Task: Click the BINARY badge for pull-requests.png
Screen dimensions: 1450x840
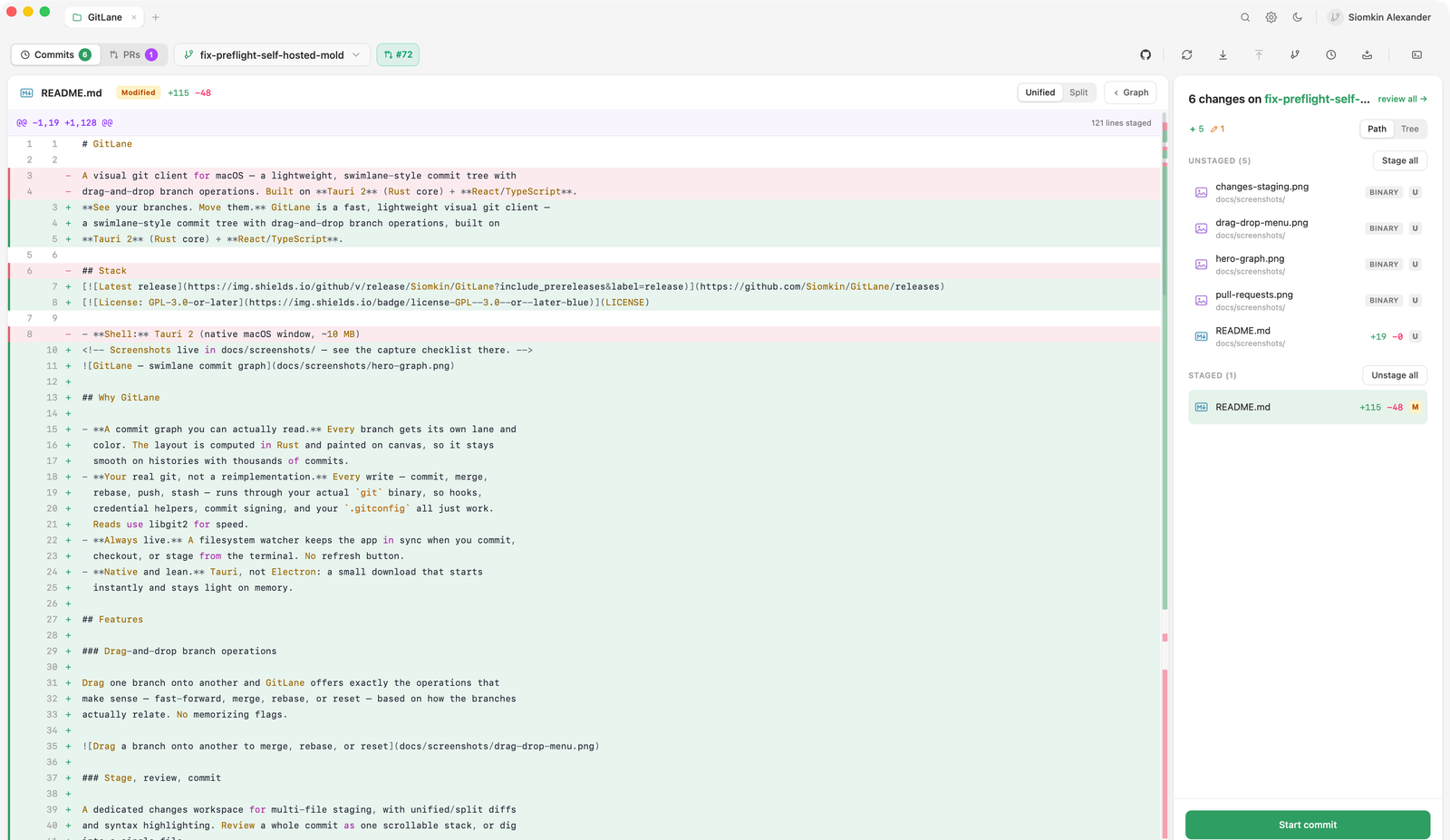Action: (x=1384, y=300)
